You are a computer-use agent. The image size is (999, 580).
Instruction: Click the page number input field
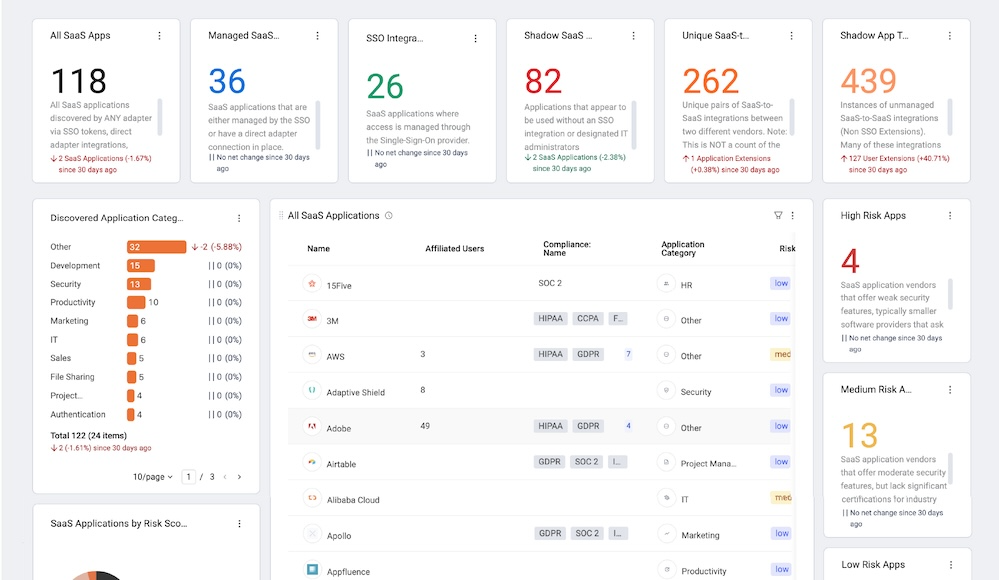pyautogui.click(x=189, y=477)
